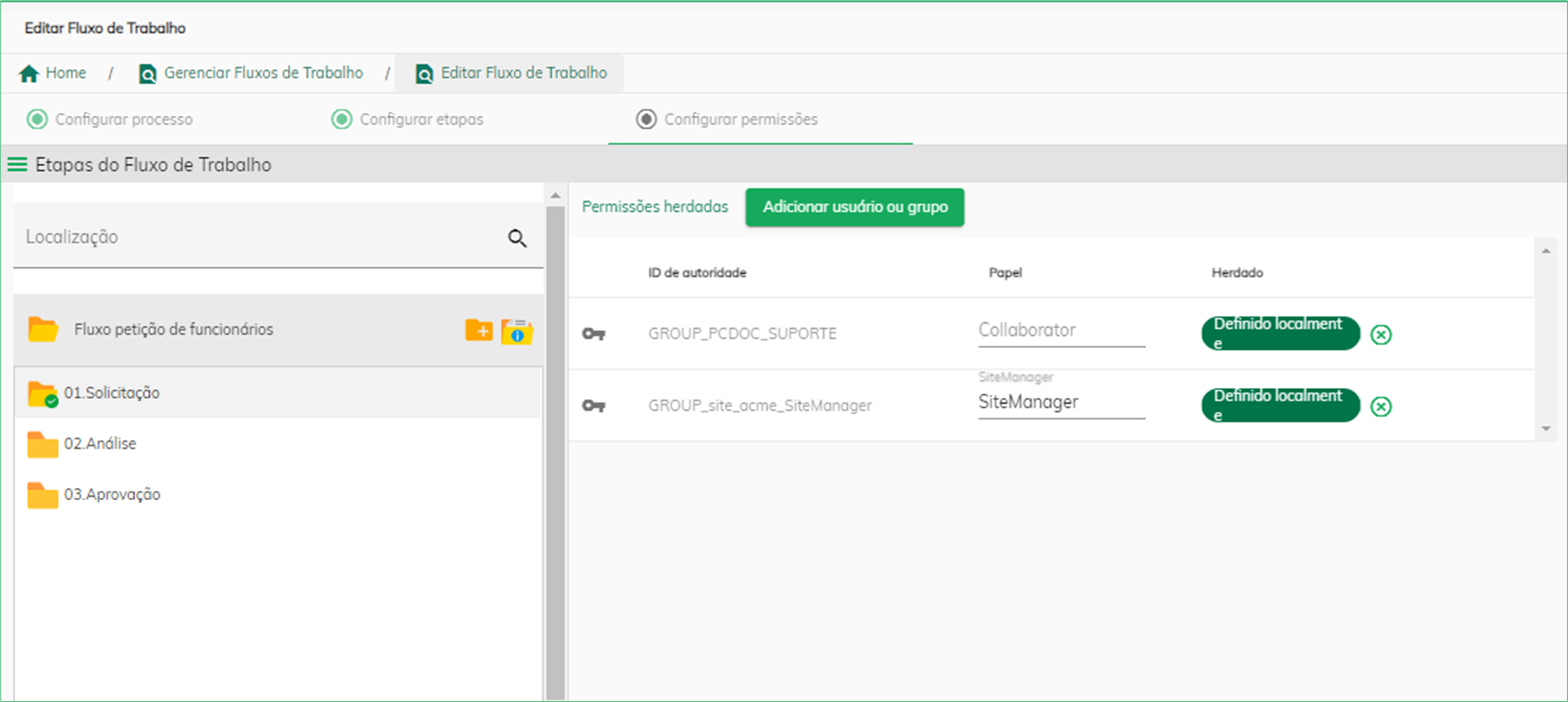Open the Collaborator role dropdown
Viewport: 1568px width, 702px height.
1061,331
